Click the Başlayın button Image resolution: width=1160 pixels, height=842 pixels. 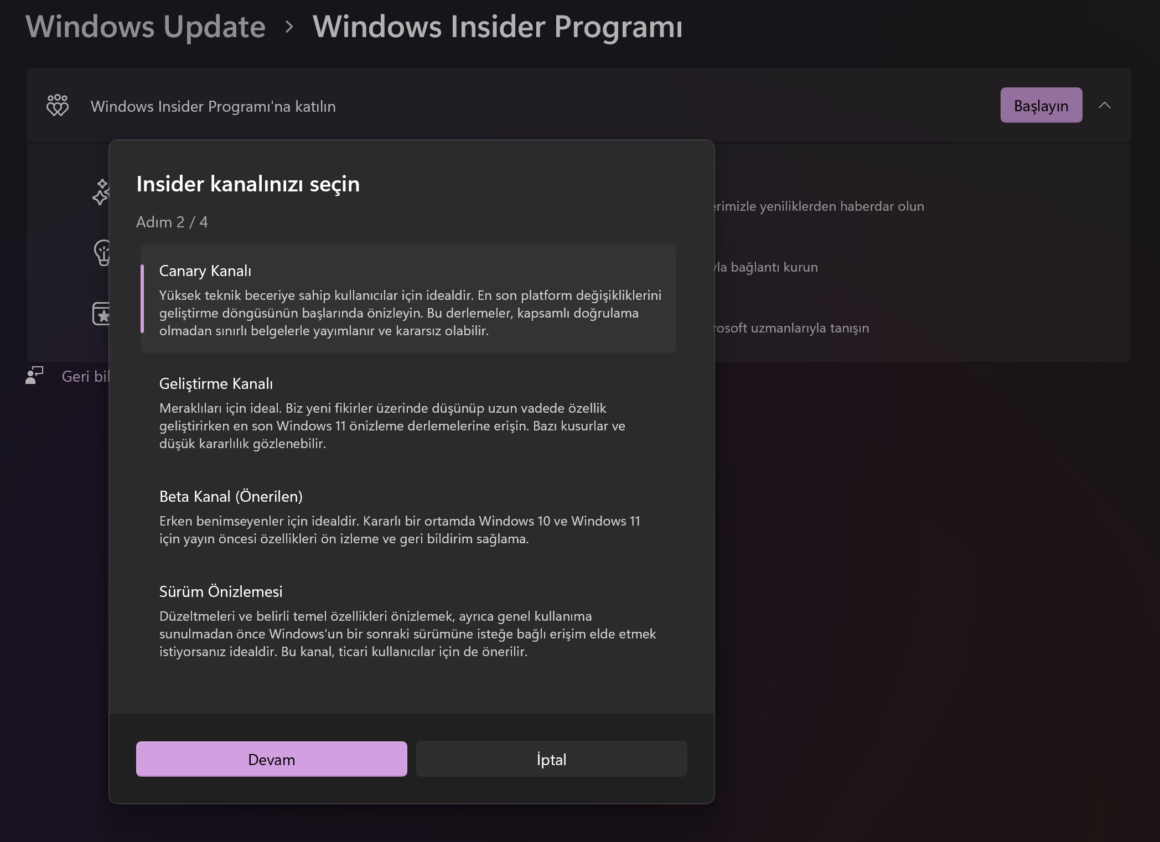click(1041, 106)
